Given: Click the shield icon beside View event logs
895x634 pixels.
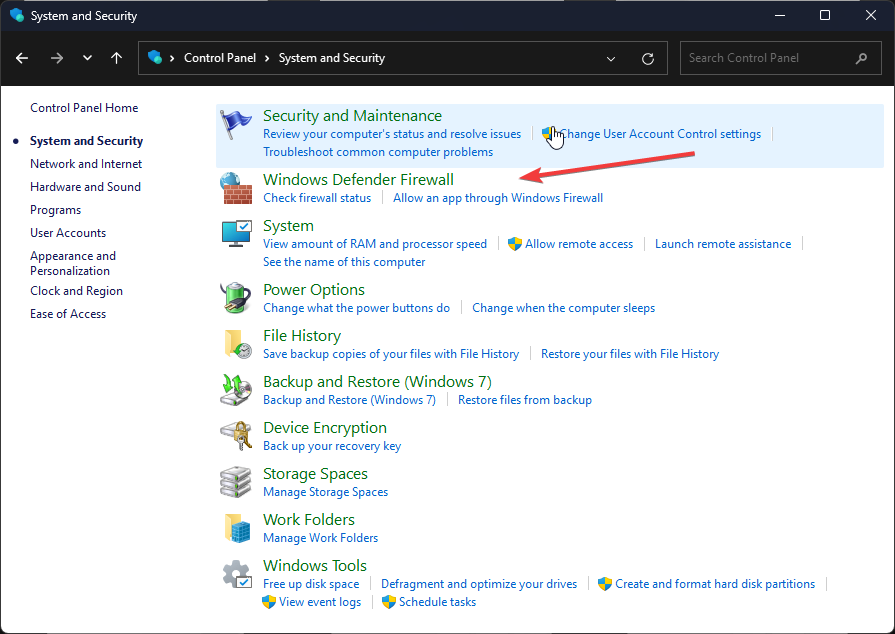Looking at the screenshot, I should click(x=269, y=602).
